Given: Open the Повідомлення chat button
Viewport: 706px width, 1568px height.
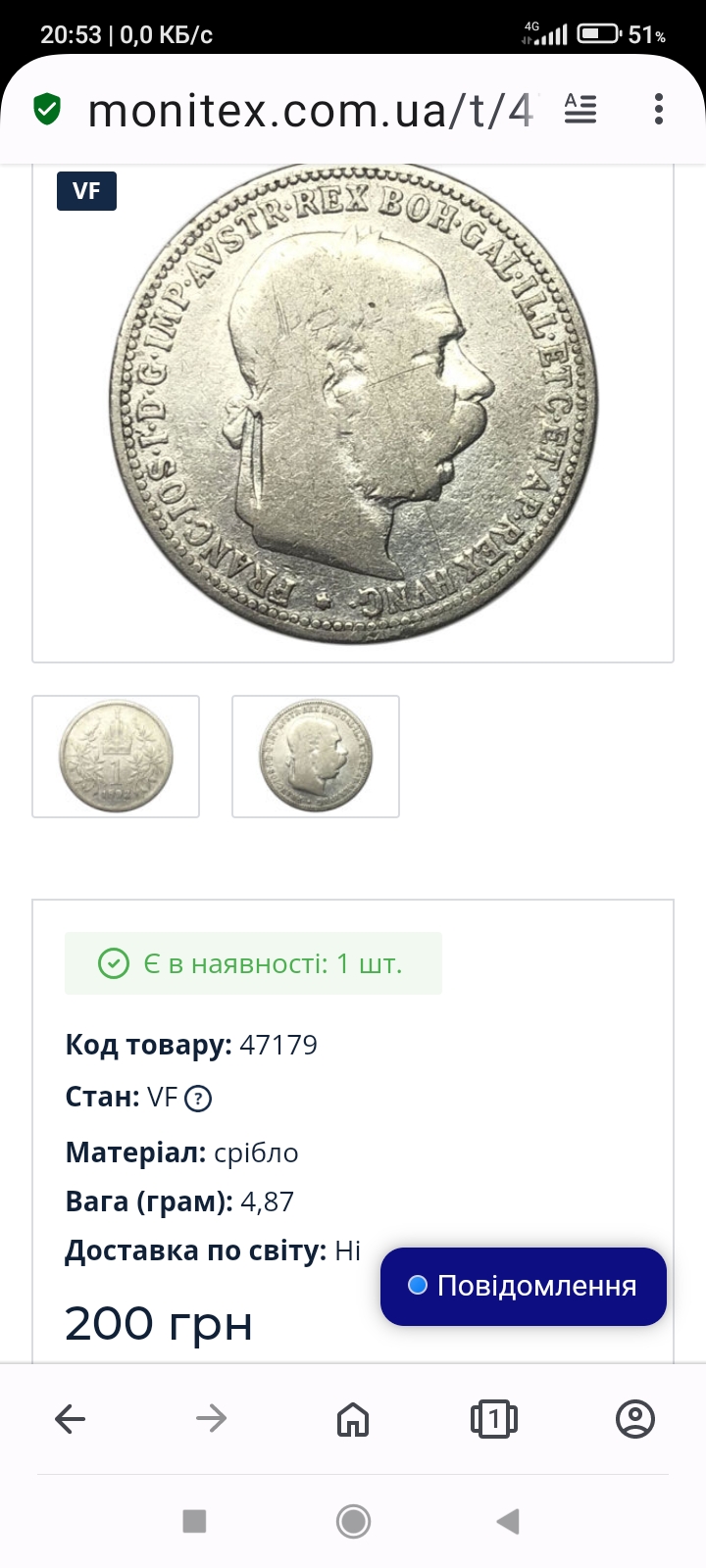Looking at the screenshot, I should coord(524,1287).
